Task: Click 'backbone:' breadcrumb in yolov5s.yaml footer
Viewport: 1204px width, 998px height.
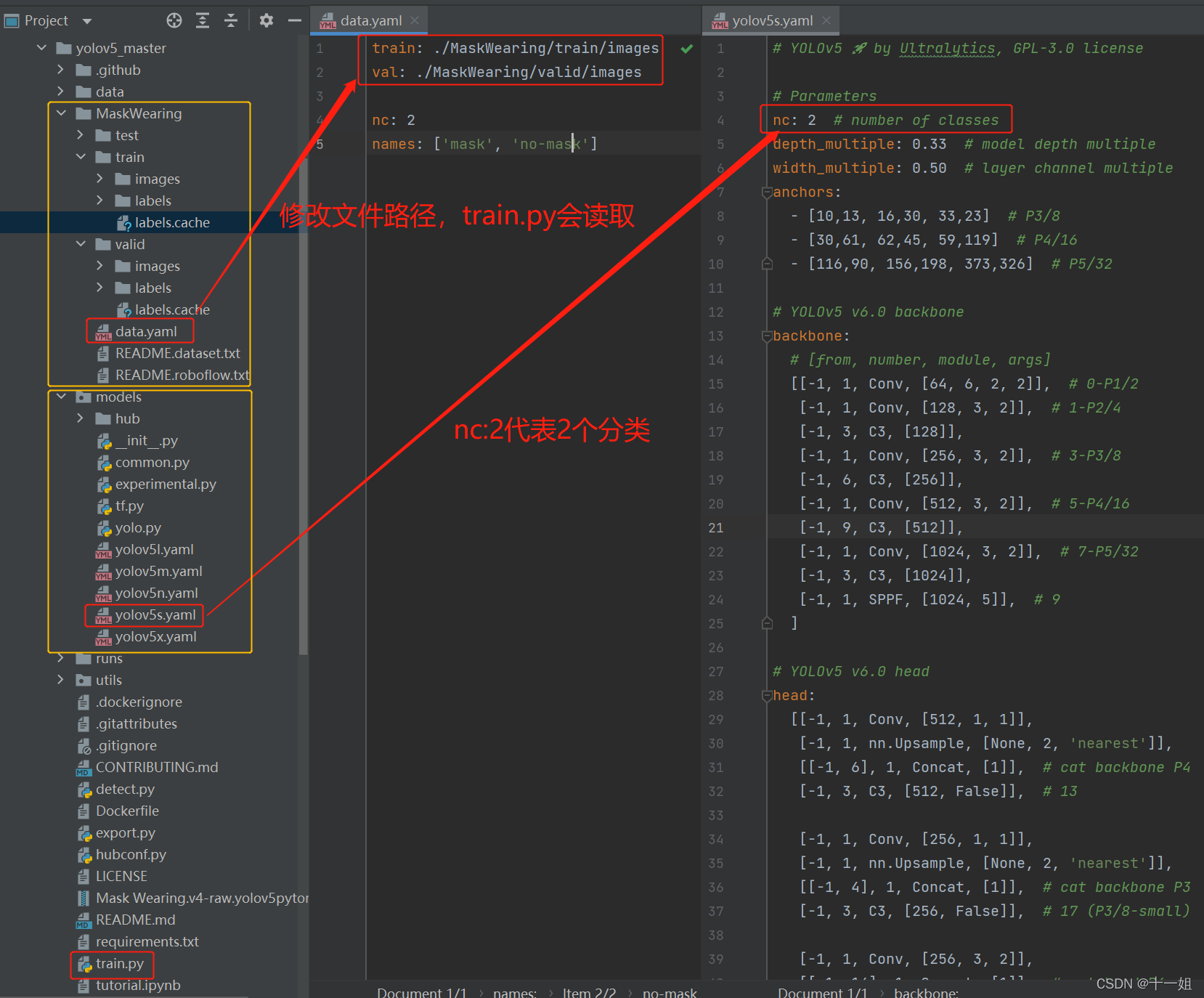Action: click(926, 991)
